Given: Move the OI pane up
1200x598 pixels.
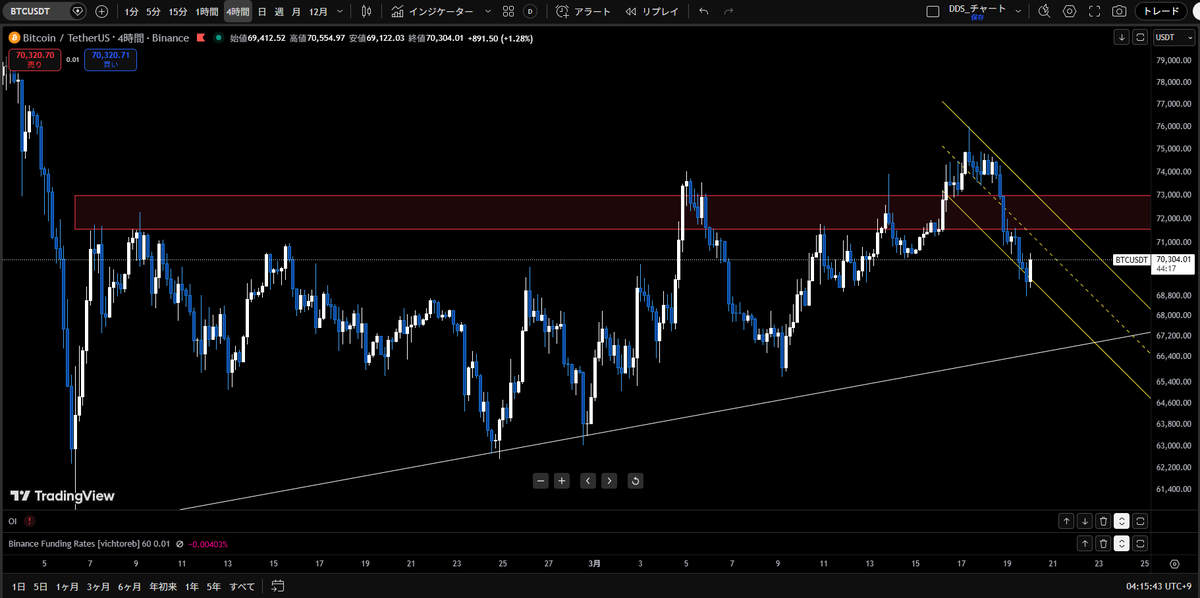Looking at the screenshot, I should pos(1067,521).
